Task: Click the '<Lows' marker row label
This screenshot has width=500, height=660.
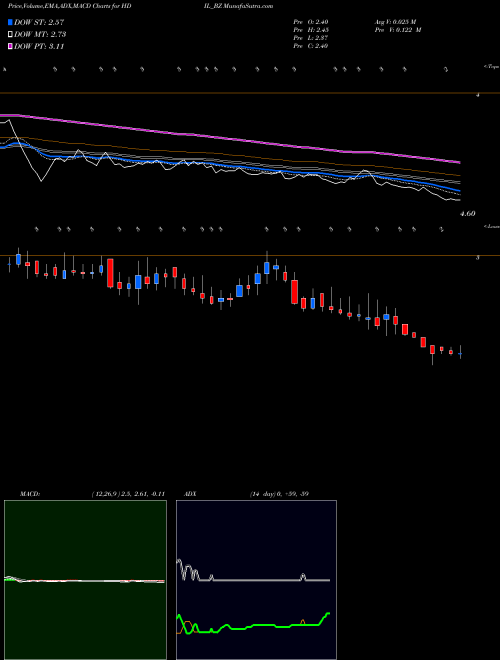Action: tap(492, 226)
